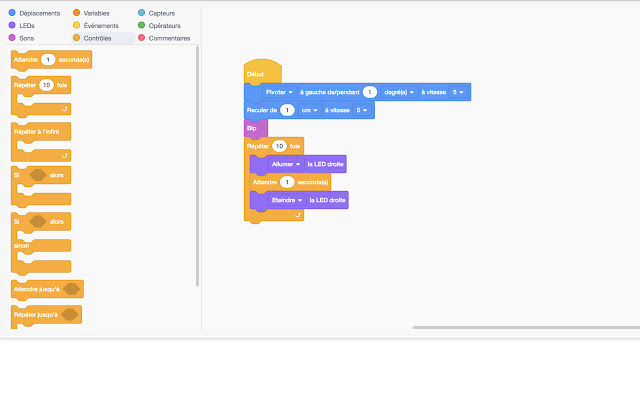Image resolution: width=640 pixels, height=400 pixels.
Task: Open the Pivoter vitesse dropdown
Action: click(458, 92)
